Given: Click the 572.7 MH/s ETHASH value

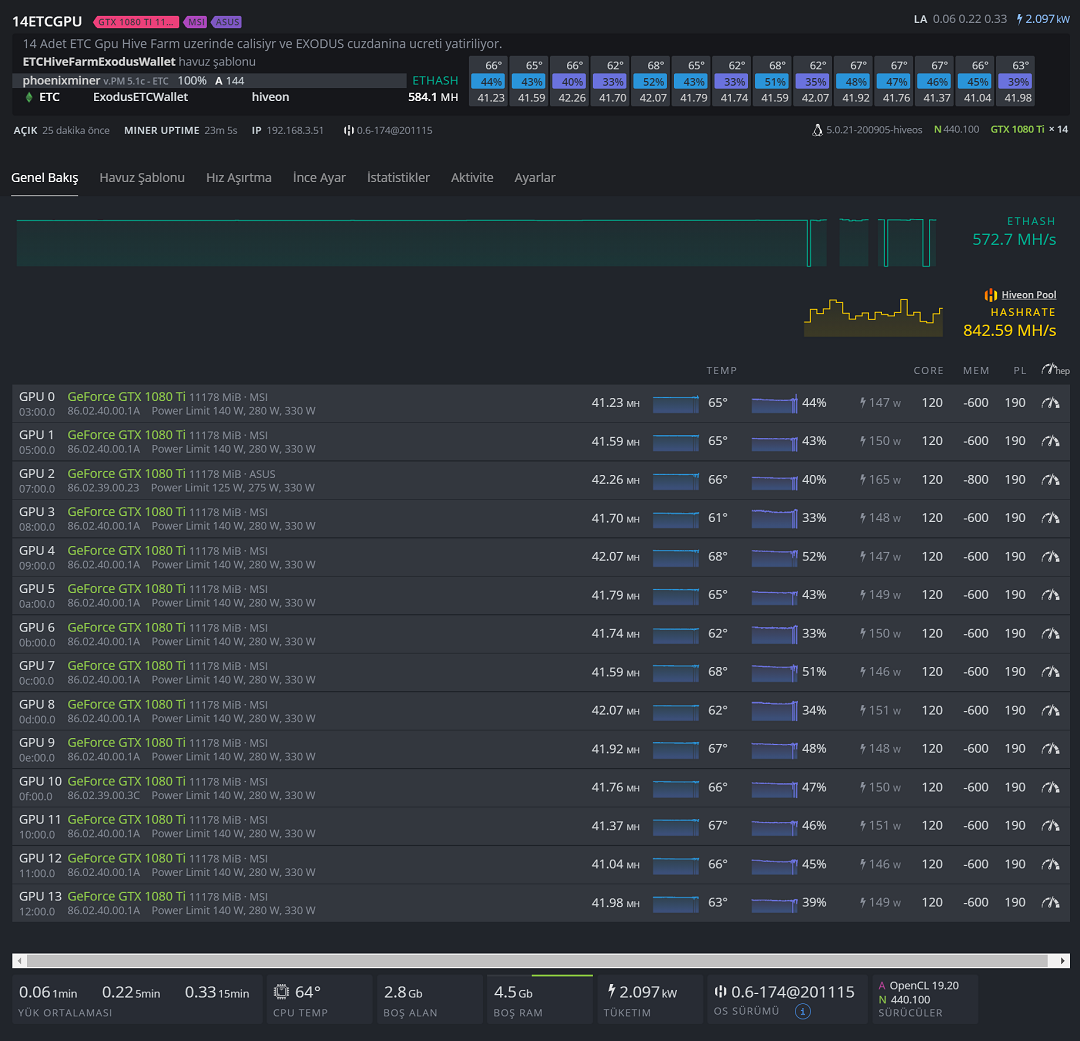Looking at the screenshot, I should point(1014,240).
